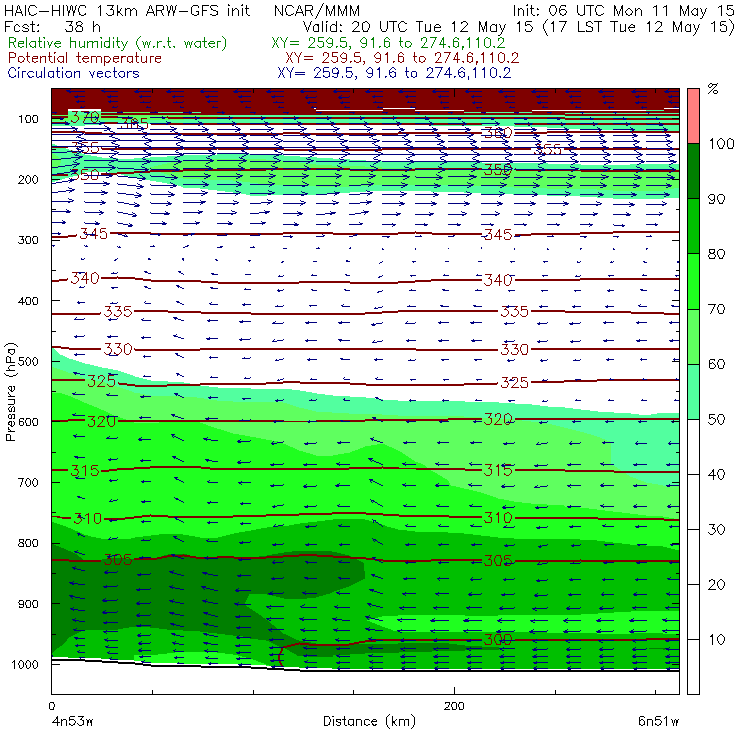Click the '(17 LST Tue 12 May 15)' text
Viewport: 740px width, 740px height.
click(x=639, y=27)
